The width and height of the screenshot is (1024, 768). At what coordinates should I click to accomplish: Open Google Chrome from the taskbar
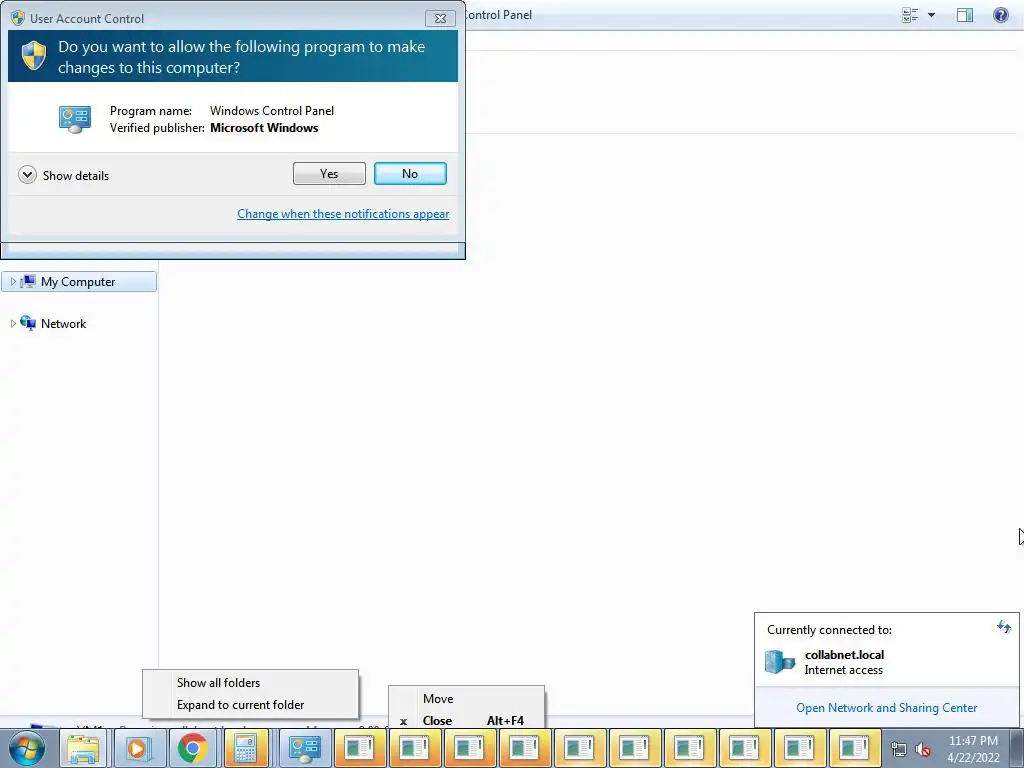click(193, 748)
